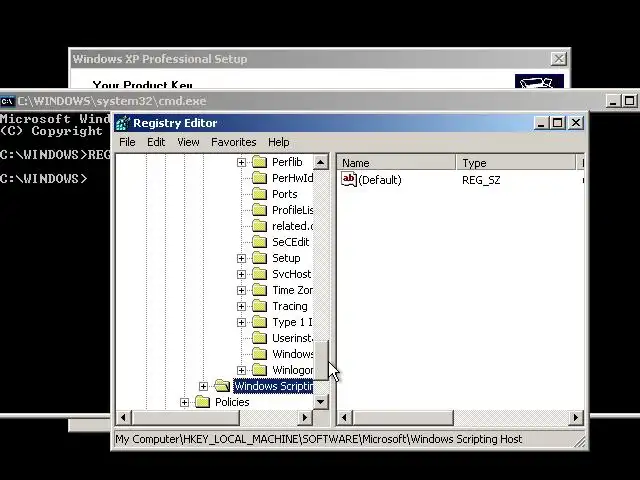
Task: Click the Ports folder icon
Action: pos(259,194)
